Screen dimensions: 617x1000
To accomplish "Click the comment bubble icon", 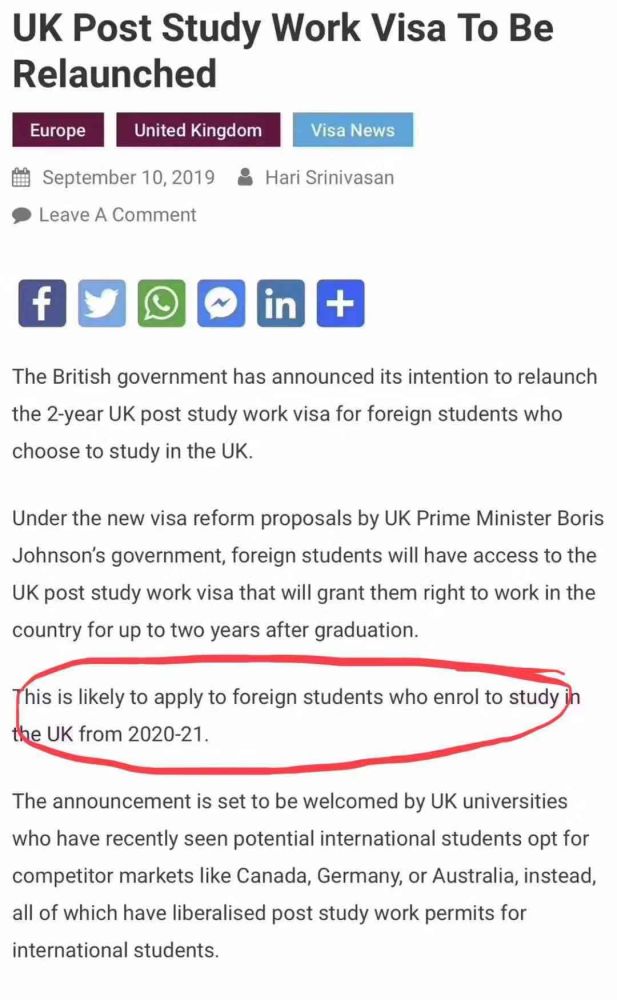I will point(22,216).
